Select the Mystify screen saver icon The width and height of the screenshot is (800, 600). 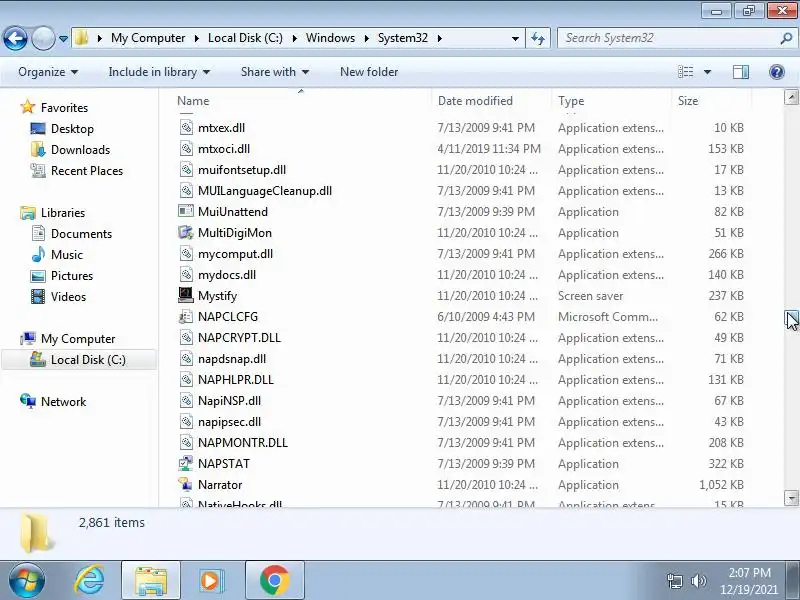[x=186, y=295]
